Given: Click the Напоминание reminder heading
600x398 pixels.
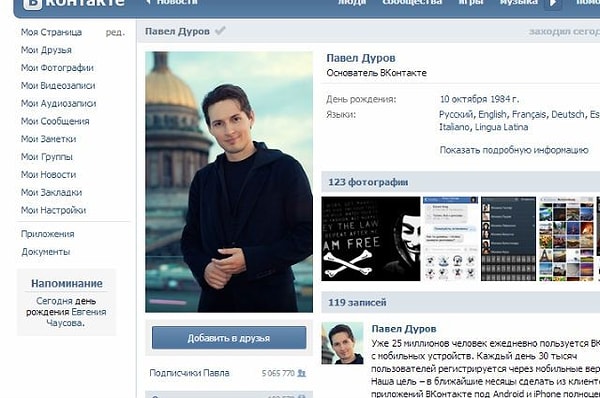Looking at the screenshot, I should click(67, 284).
